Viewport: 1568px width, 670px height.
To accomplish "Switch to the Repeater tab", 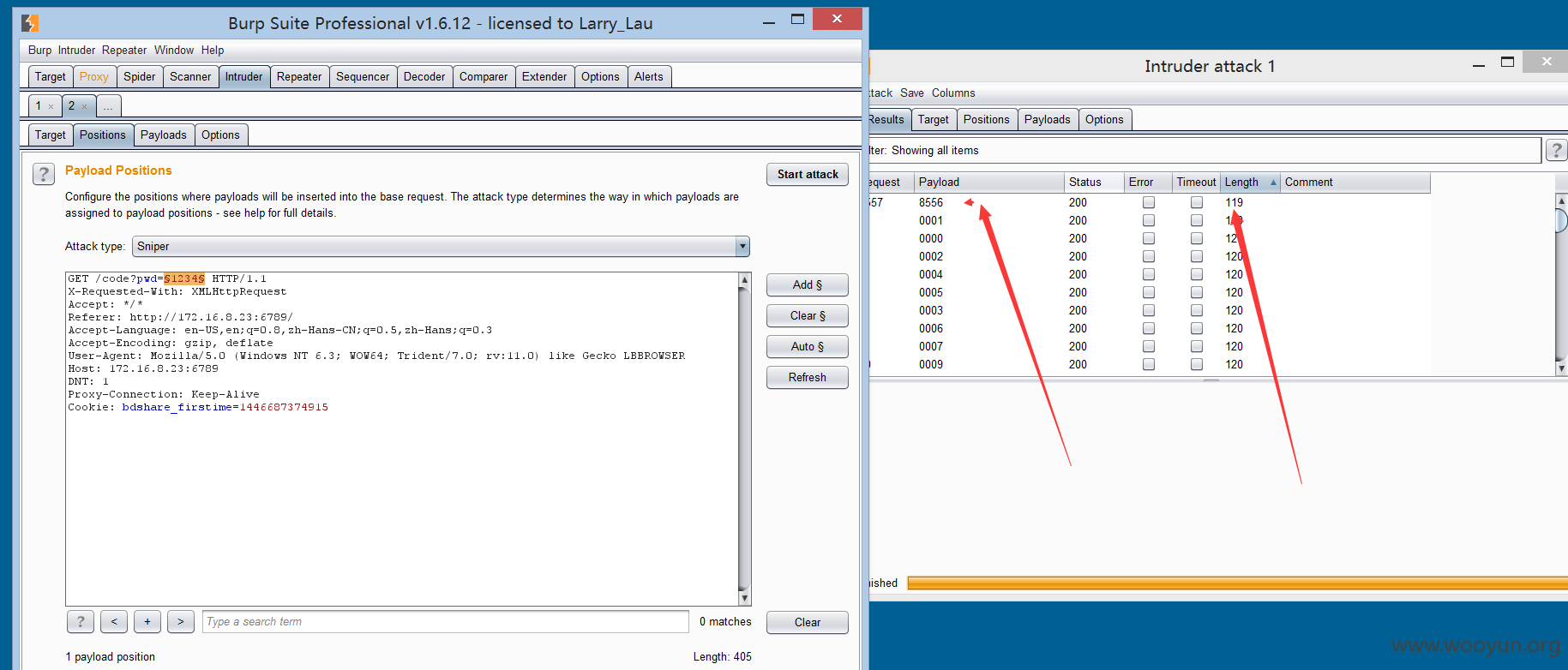I will pos(299,77).
